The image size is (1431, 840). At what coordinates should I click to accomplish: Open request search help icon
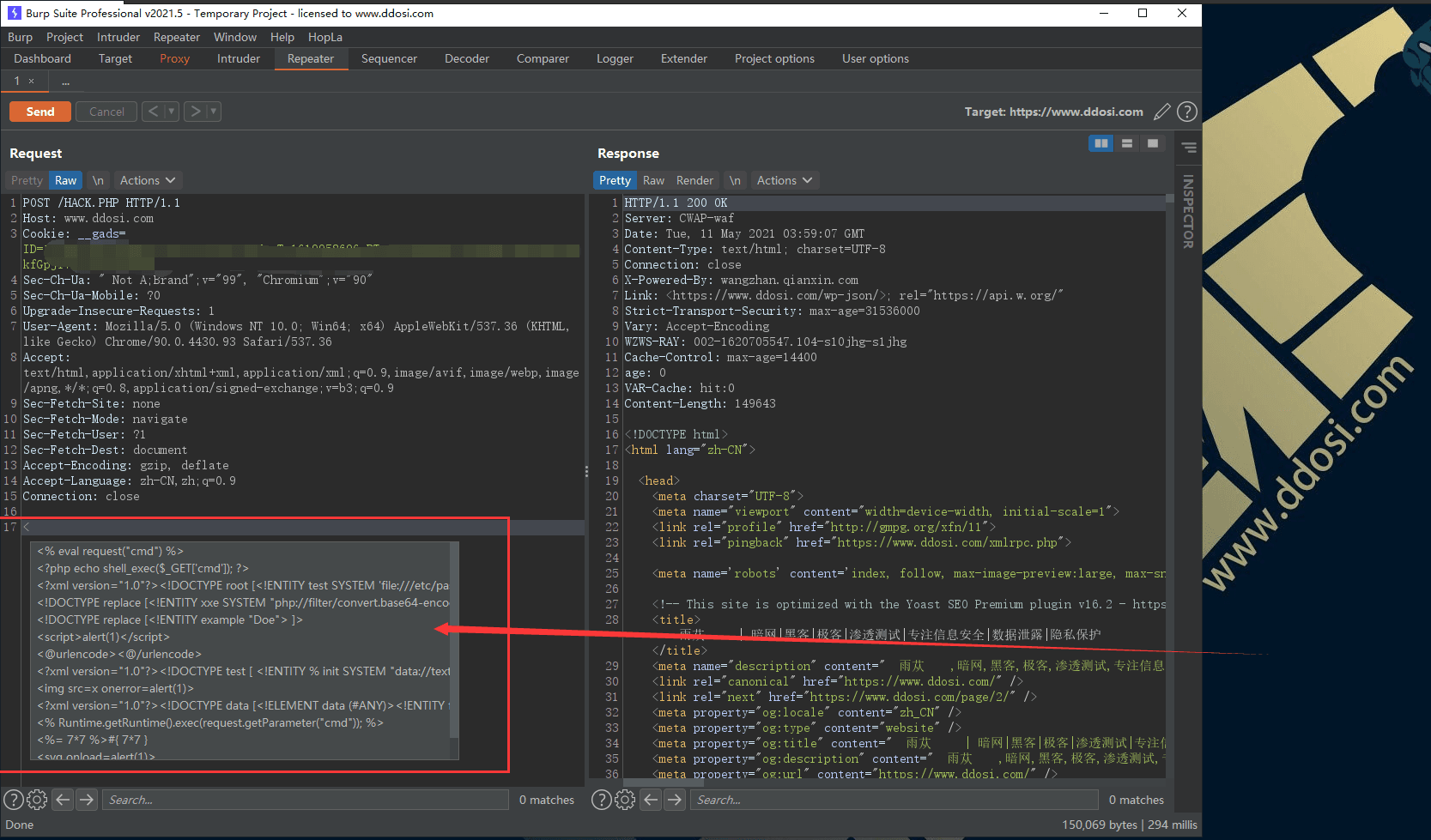[14, 800]
